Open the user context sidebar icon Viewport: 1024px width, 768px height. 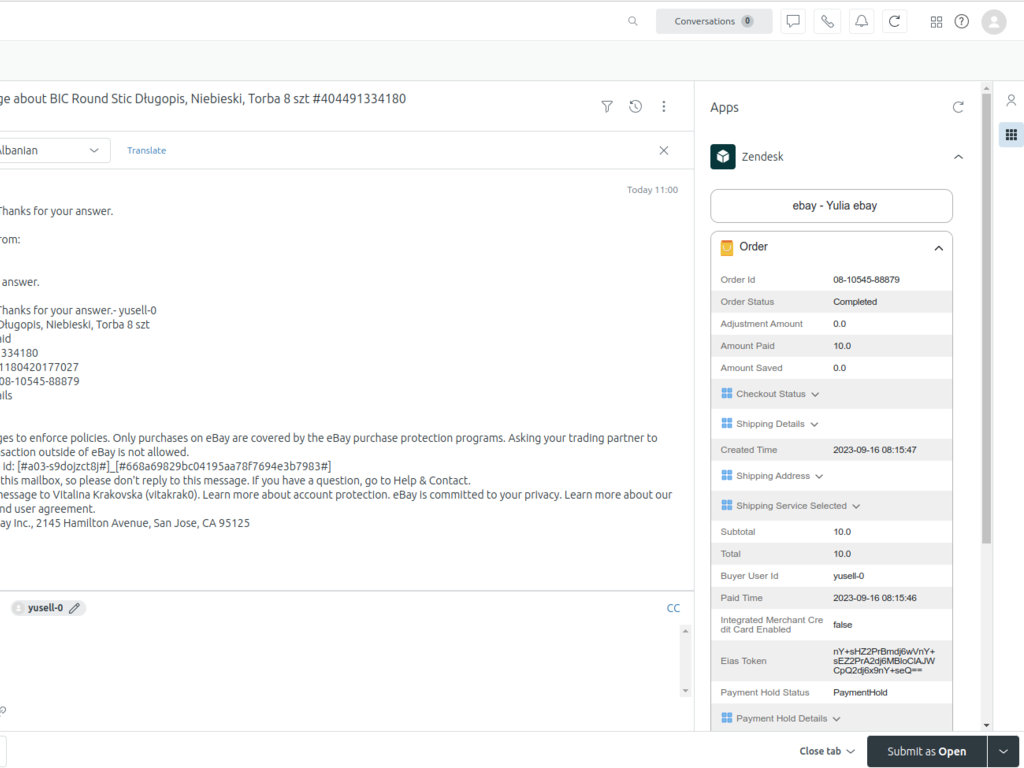point(1011,100)
